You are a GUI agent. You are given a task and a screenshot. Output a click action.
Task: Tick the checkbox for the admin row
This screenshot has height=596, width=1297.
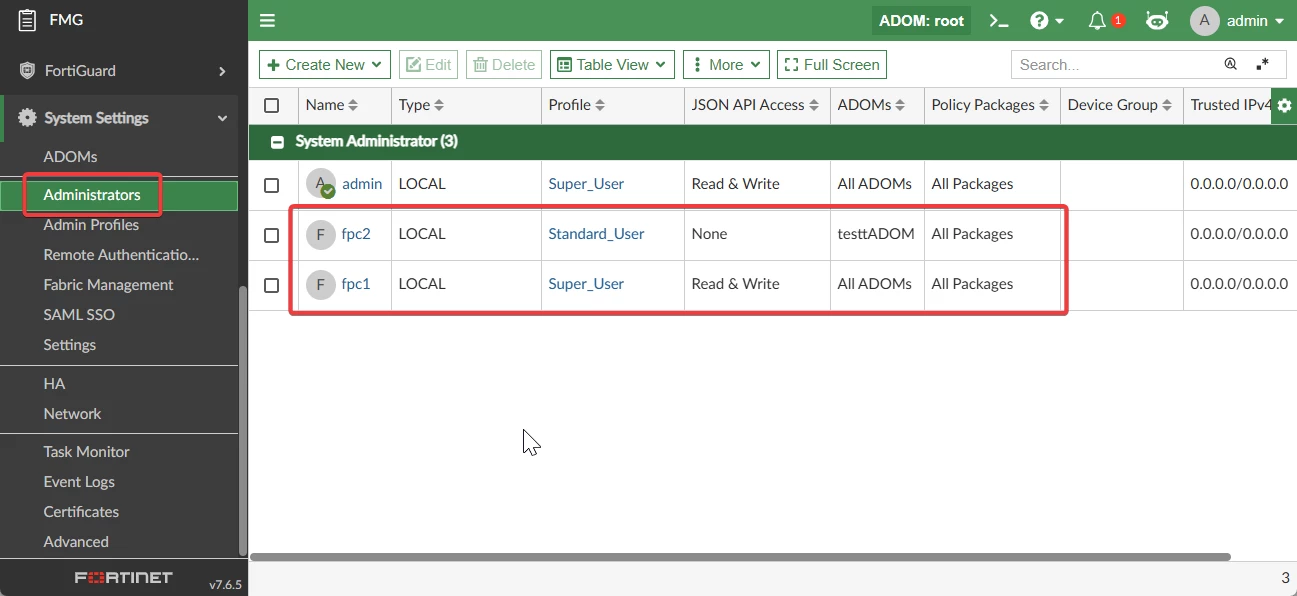(272, 185)
